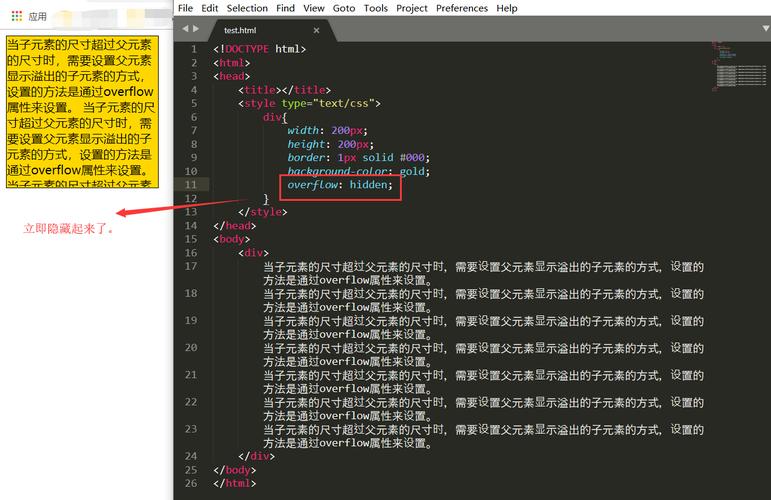Open the View menu
This screenshot has width=771, height=500.
(x=314, y=8)
